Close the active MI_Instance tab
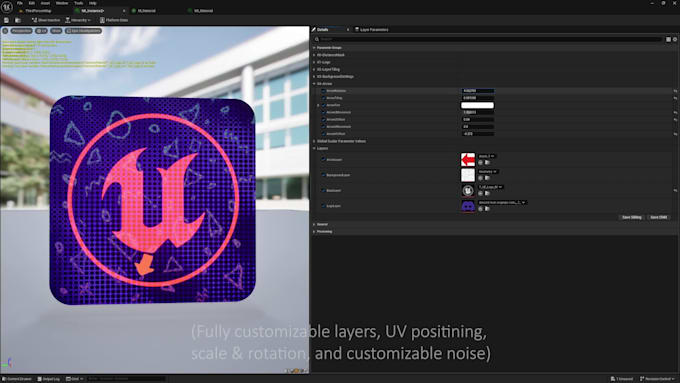 click(124, 10)
